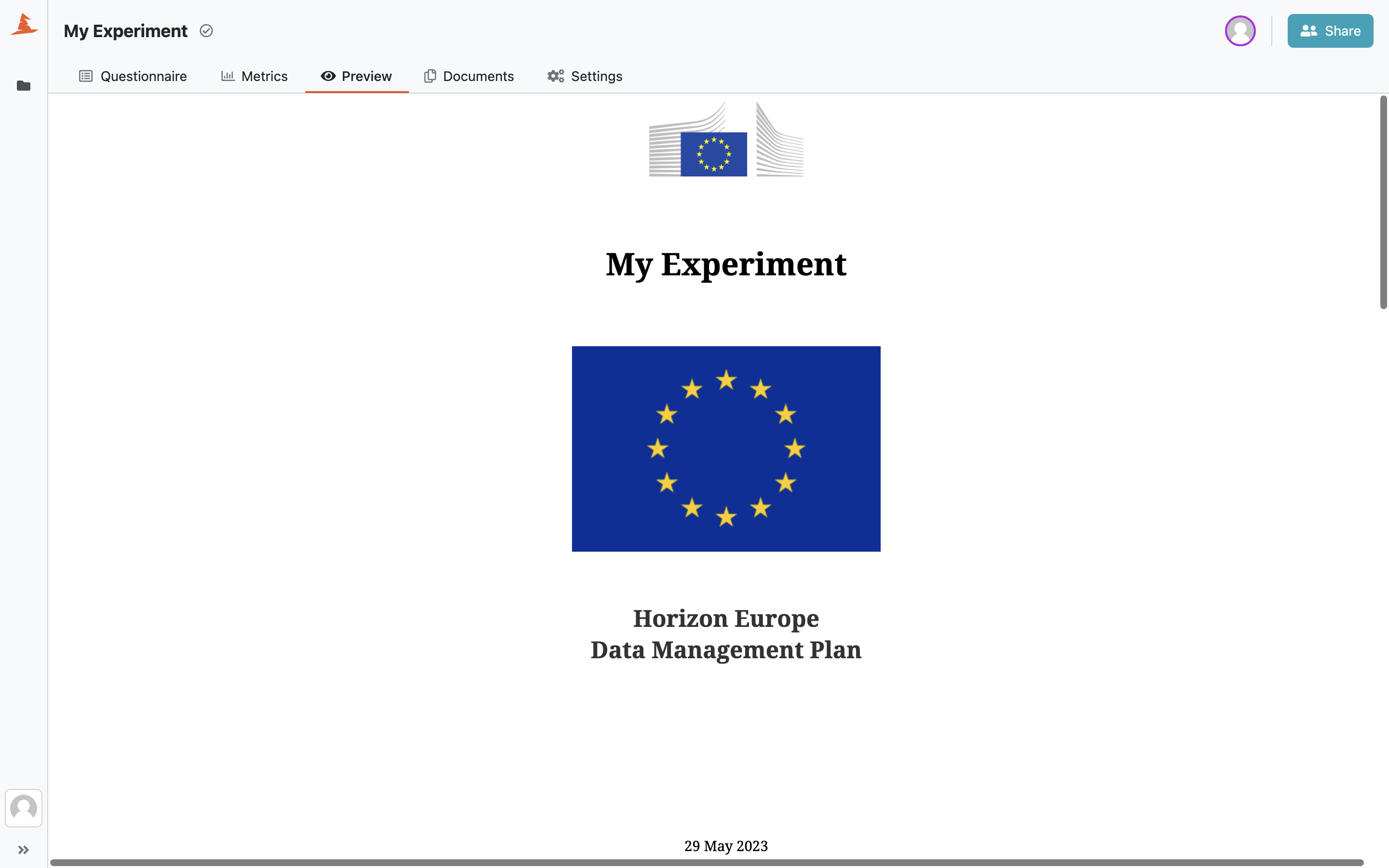Image resolution: width=1389 pixels, height=868 pixels.
Task: Click the My Experiment project title
Action: [125, 31]
